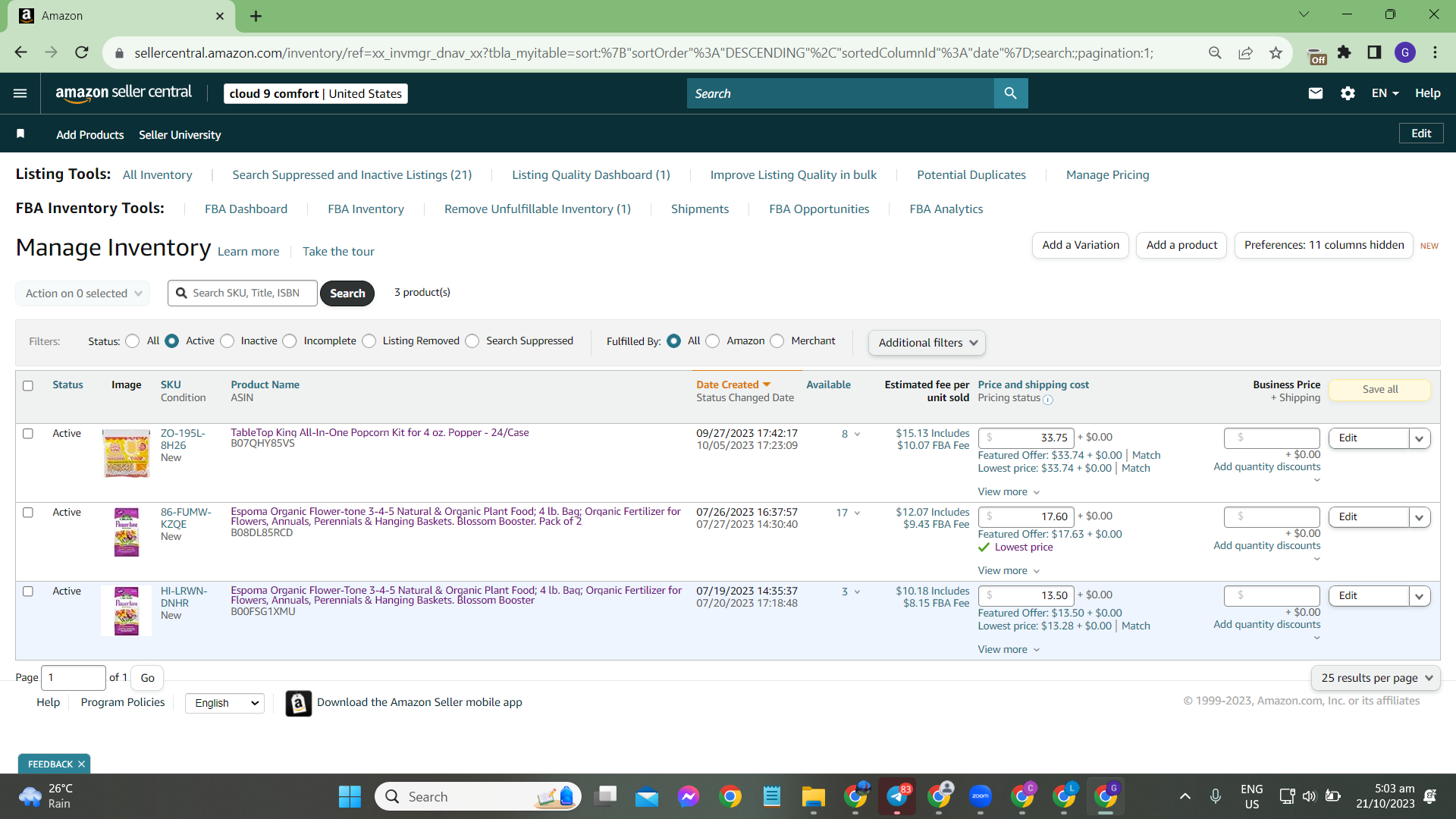The height and width of the screenshot is (819, 1456).
Task: Select the Incomplete status filter
Action: [290, 341]
